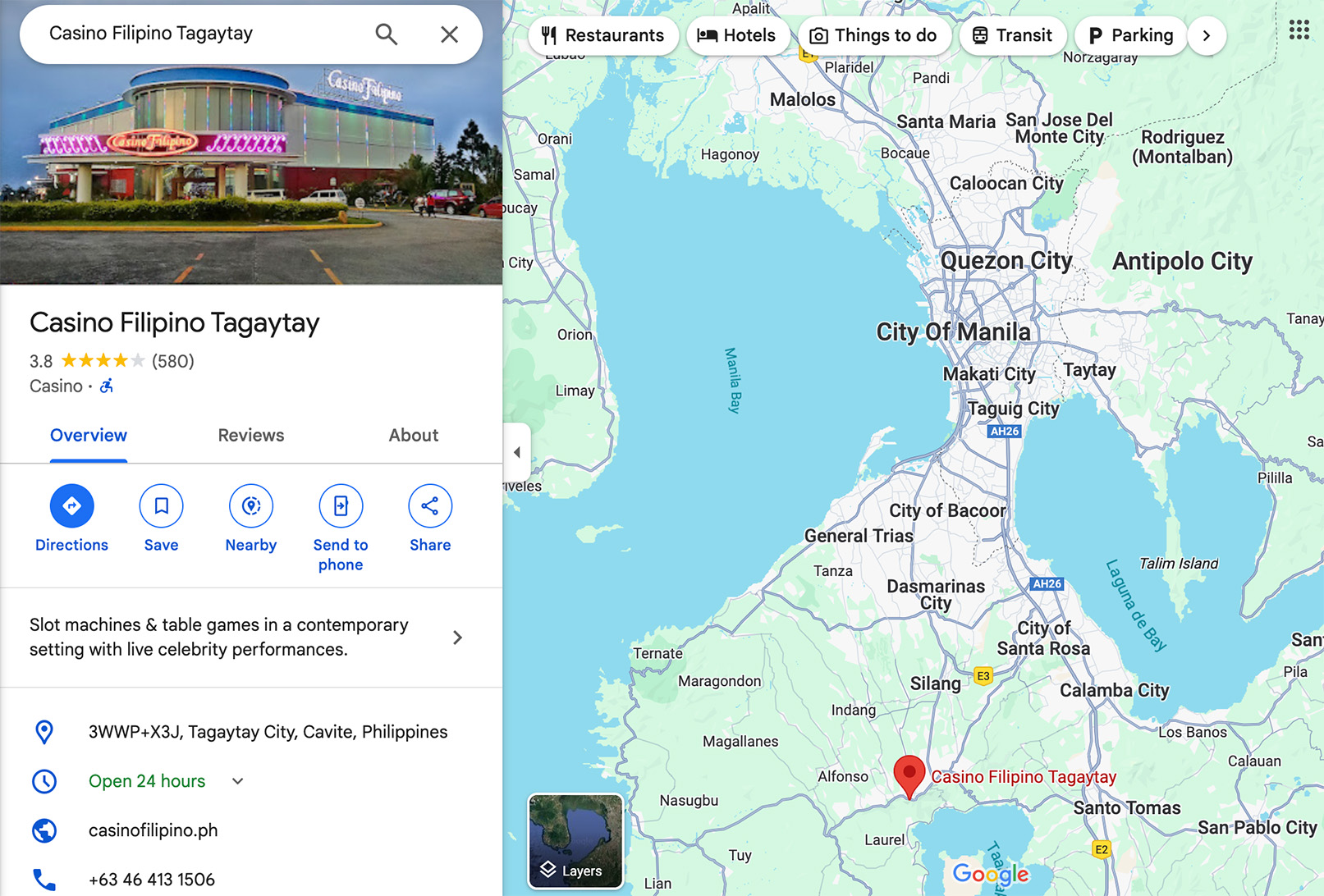Screen dimensions: 1324x896
Task: Click the Nearby icon
Action: coord(251,506)
